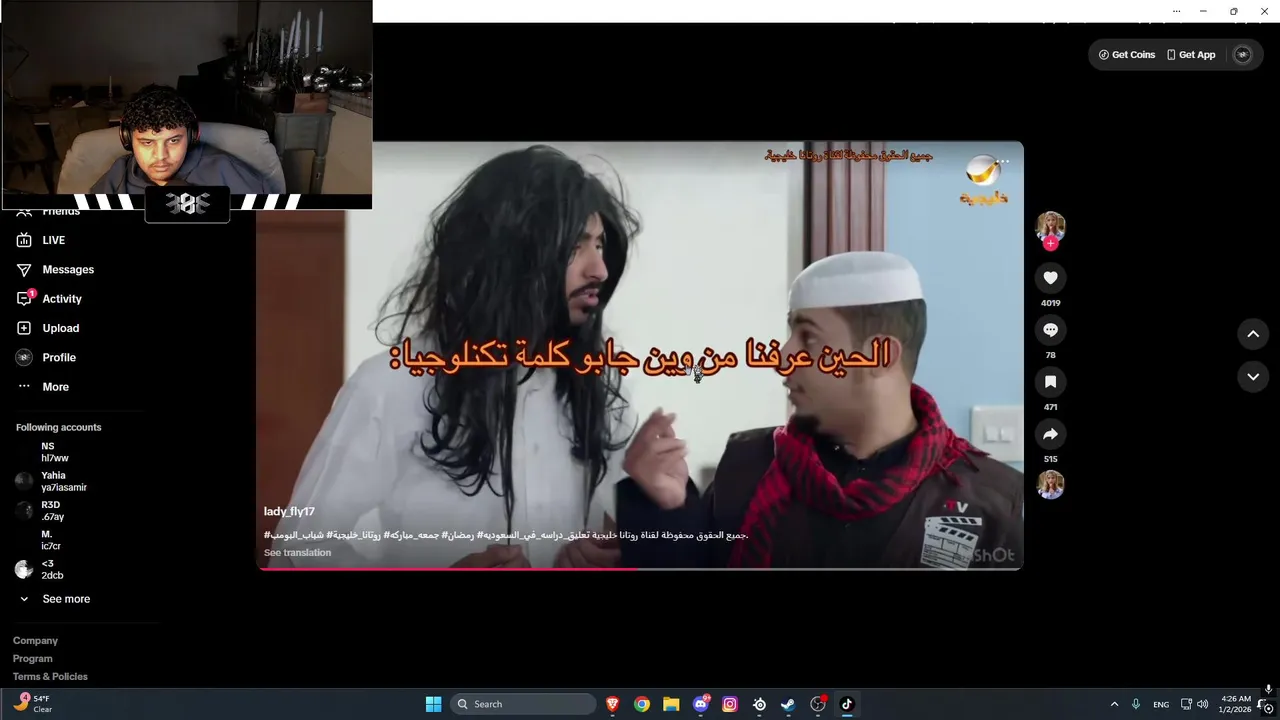Open File Explorer from the taskbar
The image size is (1280, 720).
[671, 704]
